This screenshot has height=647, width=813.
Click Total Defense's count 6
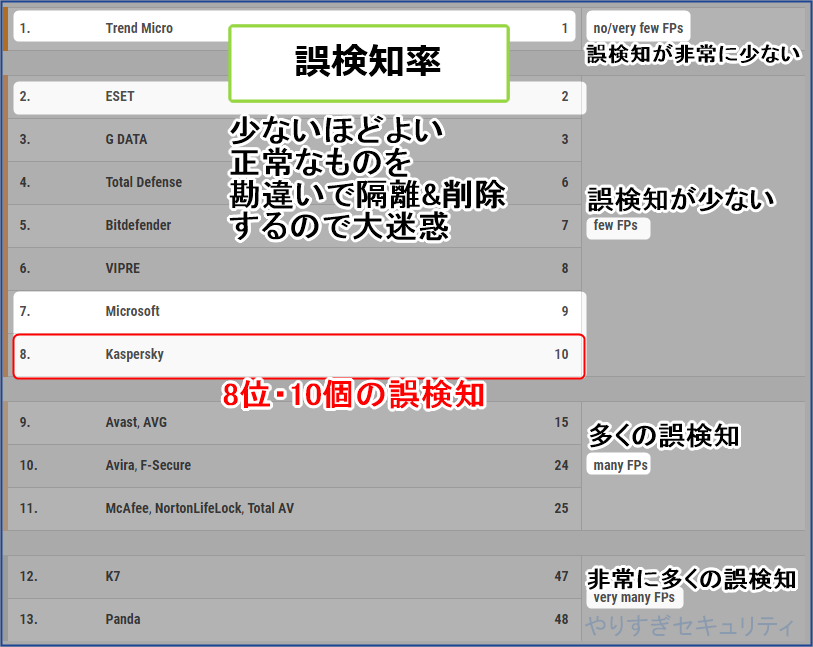[x=565, y=182]
